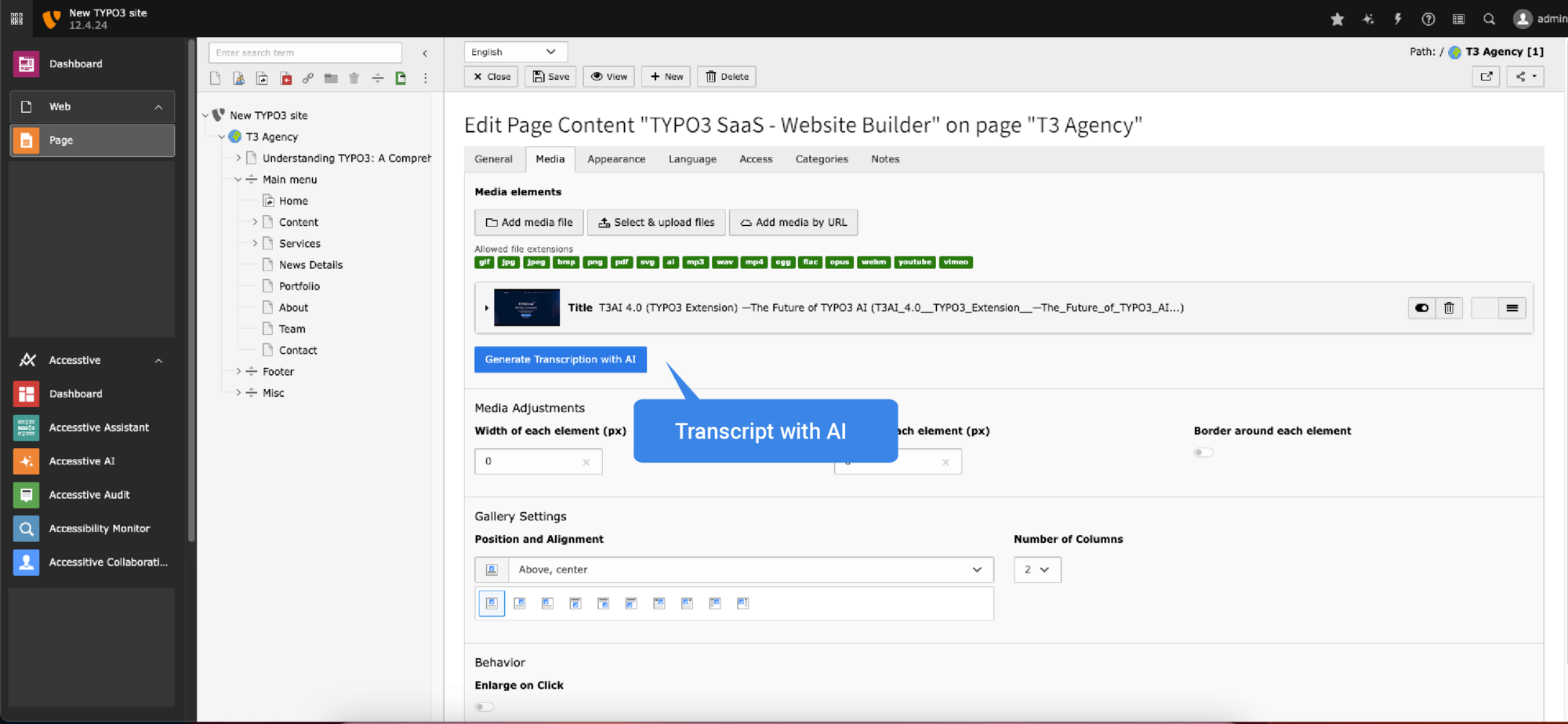1568x724 pixels.
Task: Open the help question mark icon
Action: [x=1428, y=19]
